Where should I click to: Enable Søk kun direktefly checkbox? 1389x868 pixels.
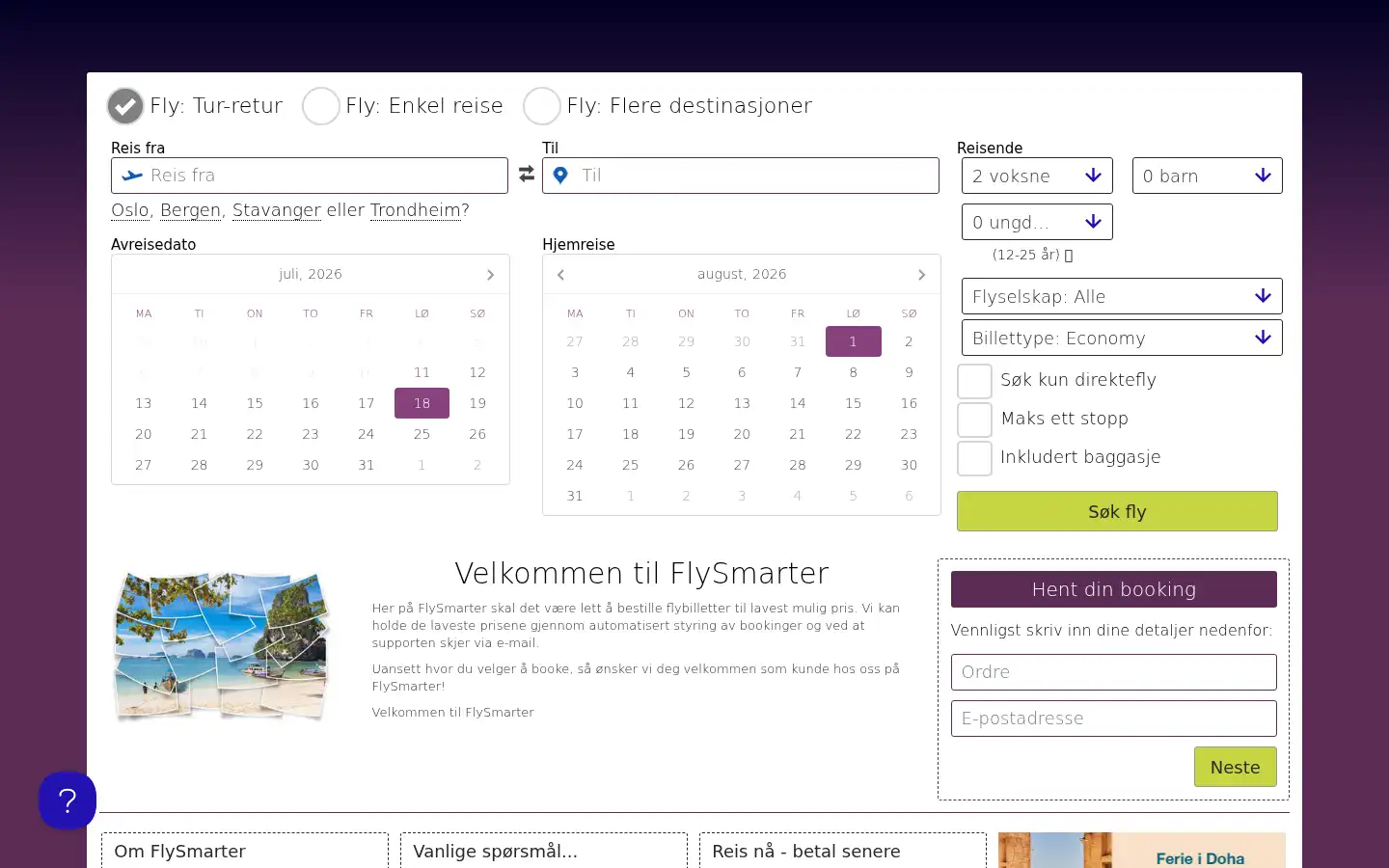[974, 381]
